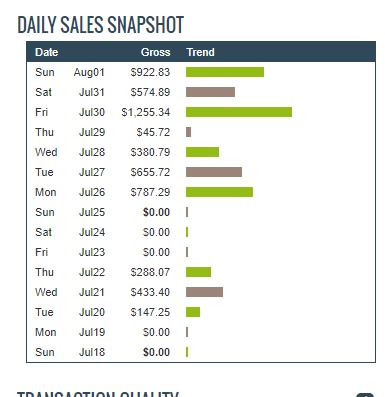The width and height of the screenshot is (385, 397).
Task: Click the Gross column header
Action: point(155,52)
